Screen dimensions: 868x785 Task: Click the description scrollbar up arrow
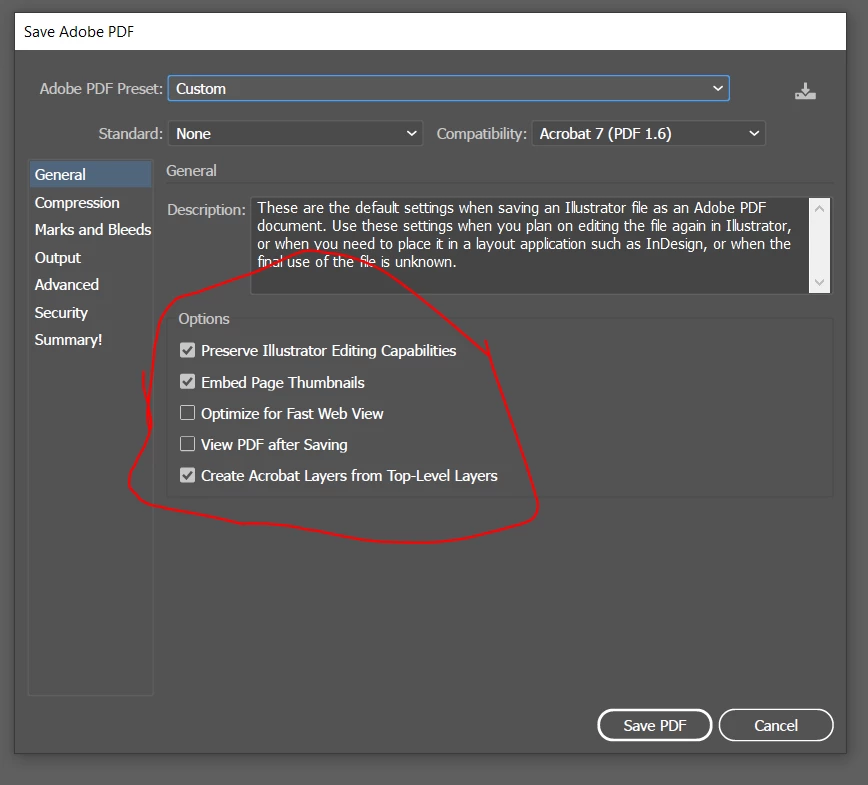(x=819, y=209)
